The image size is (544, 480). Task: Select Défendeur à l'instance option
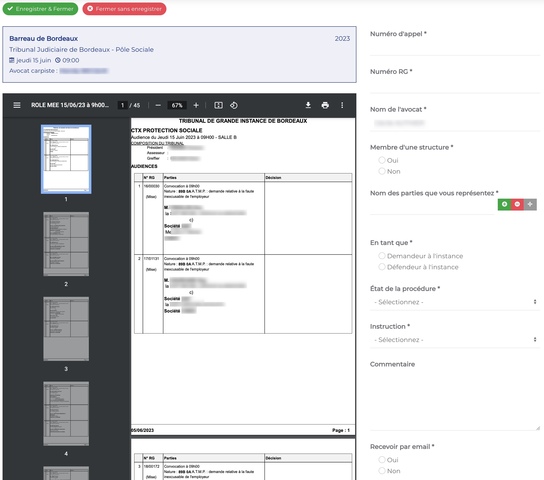pos(382,267)
